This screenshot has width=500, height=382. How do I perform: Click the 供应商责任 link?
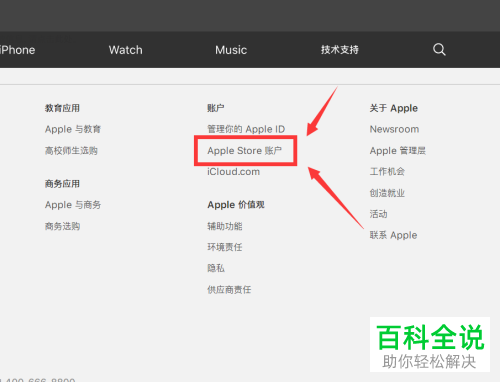click(x=229, y=290)
